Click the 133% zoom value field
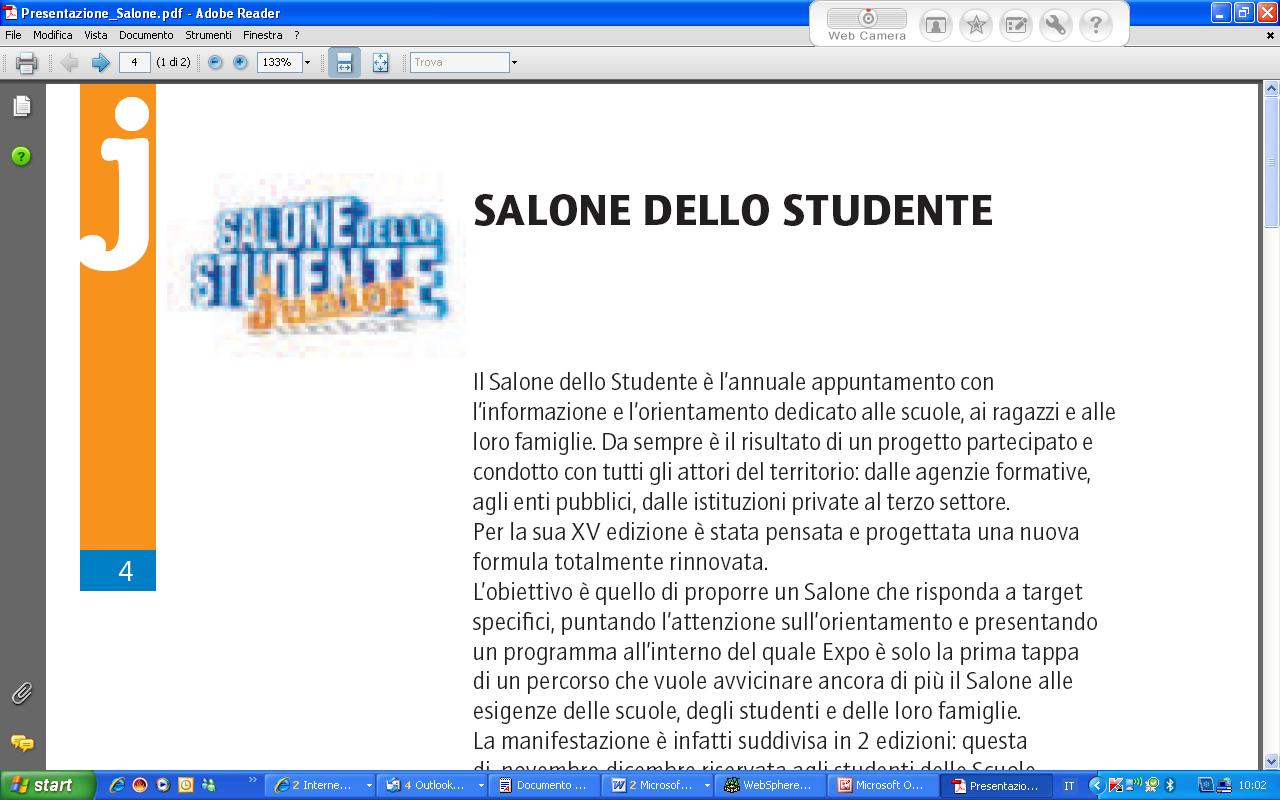The image size is (1280, 800). pos(278,62)
